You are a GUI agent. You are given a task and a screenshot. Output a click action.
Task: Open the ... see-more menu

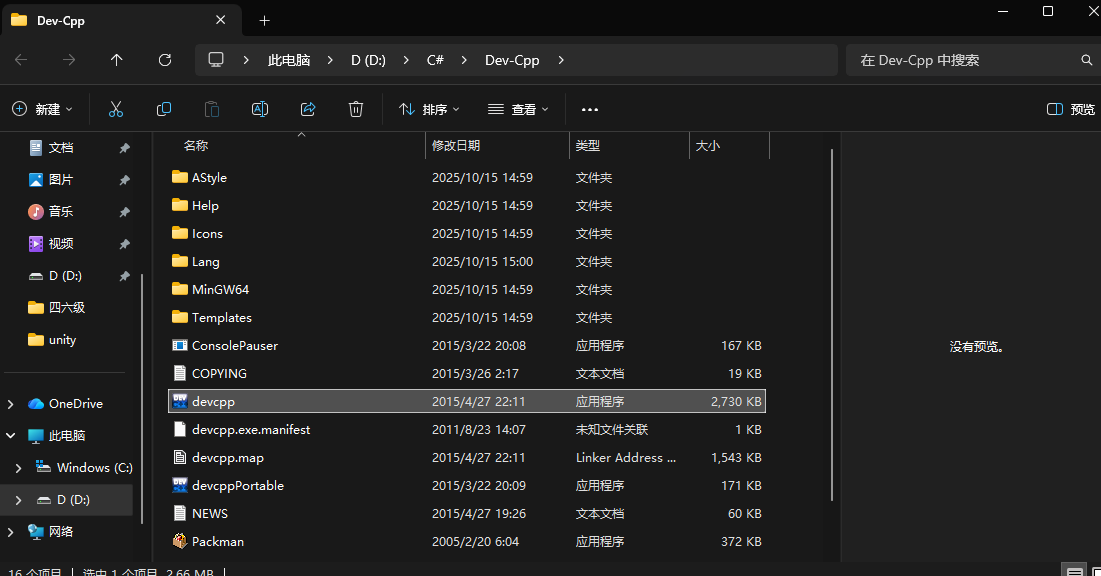coord(589,109)
